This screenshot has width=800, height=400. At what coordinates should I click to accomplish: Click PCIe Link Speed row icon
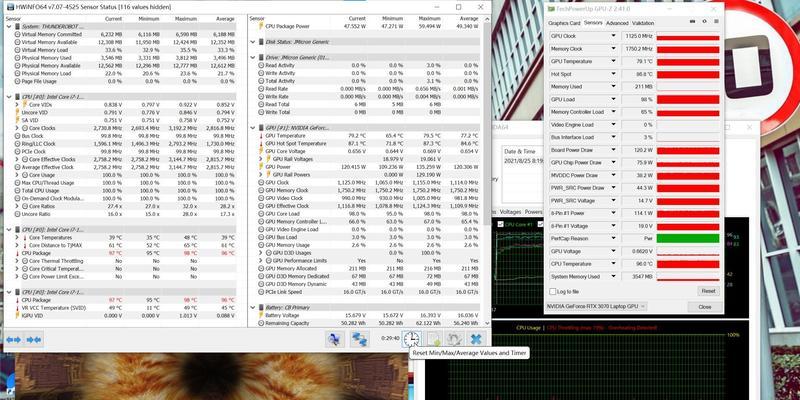[x=261, y=292]
